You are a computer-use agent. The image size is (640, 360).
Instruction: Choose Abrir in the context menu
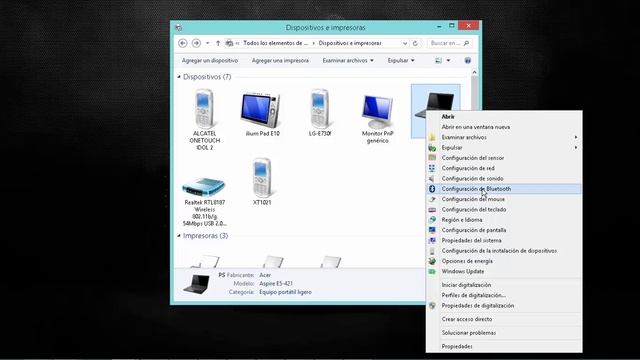click(x=447, y=116)
